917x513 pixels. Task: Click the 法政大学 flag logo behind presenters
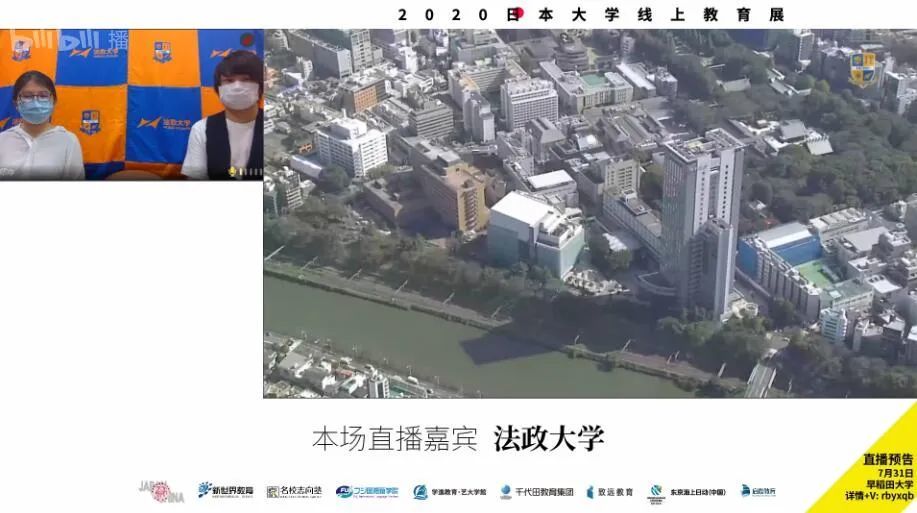[x=164, y=123]
